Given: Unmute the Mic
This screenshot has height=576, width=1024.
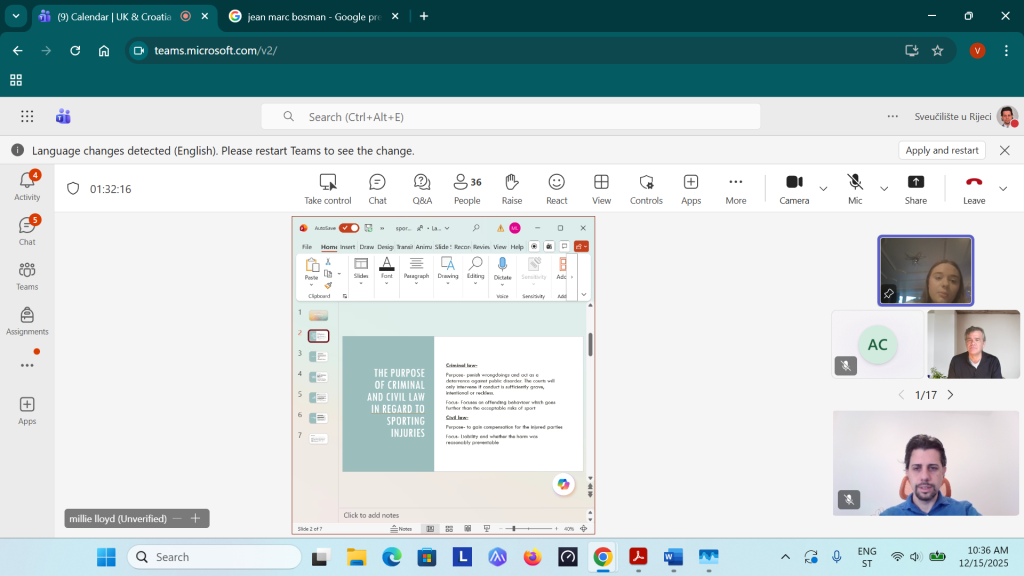Looking at the screenshot, I should click(x=855, y=187).
